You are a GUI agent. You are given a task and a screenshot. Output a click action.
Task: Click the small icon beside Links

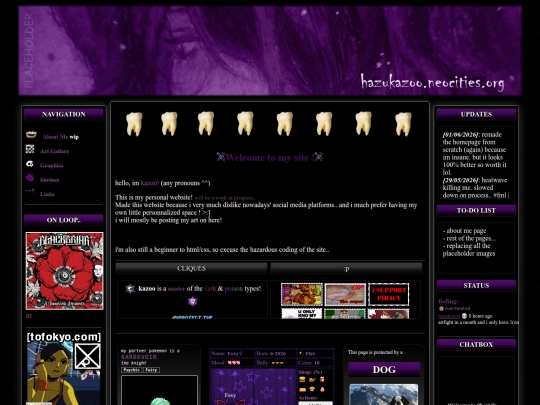point(30,191)
